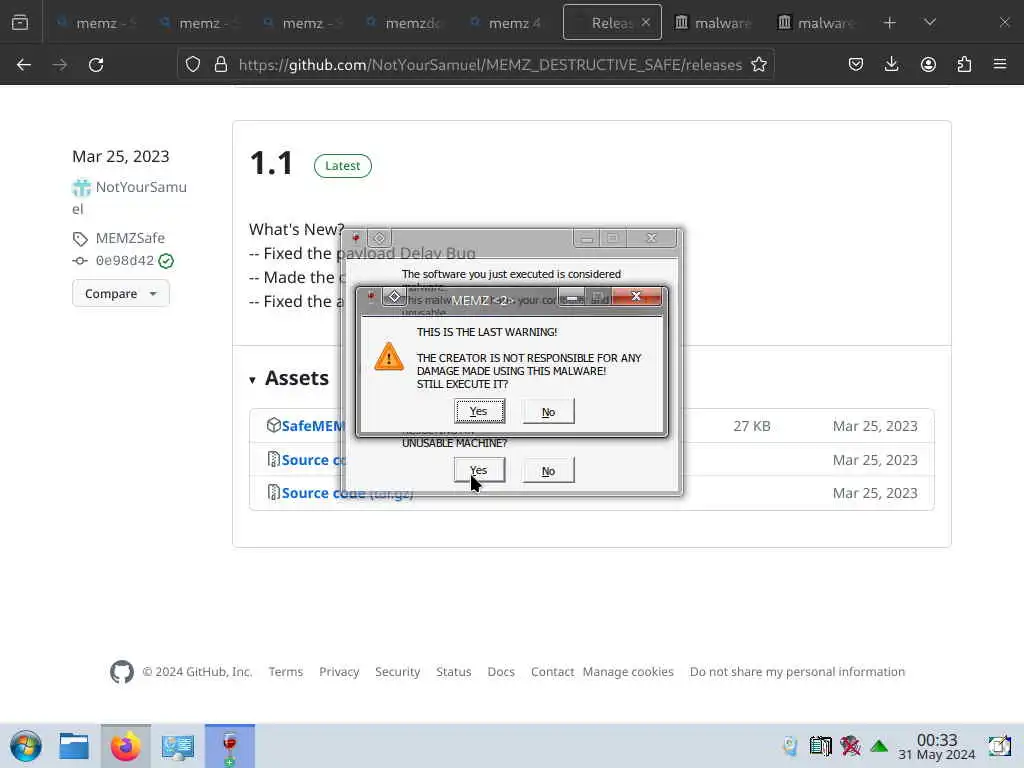1024x768 pixels.
Task: Open the file manager taskbar icon
Action: (74, 746)
